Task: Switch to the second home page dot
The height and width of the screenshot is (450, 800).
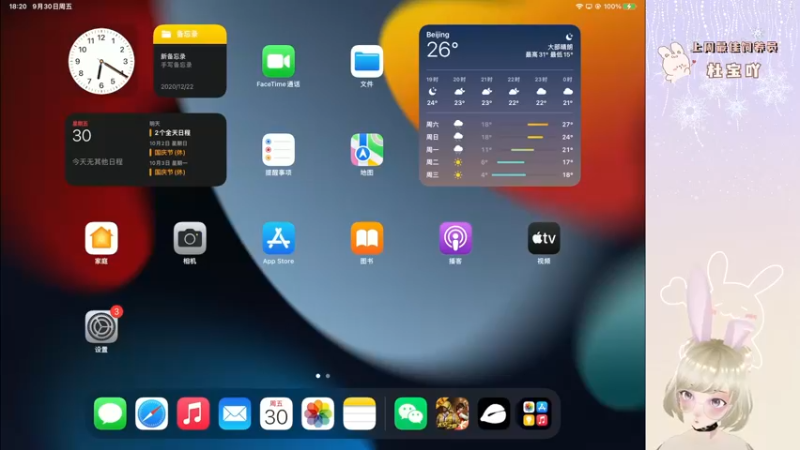Action: click(x=328, y=376)
